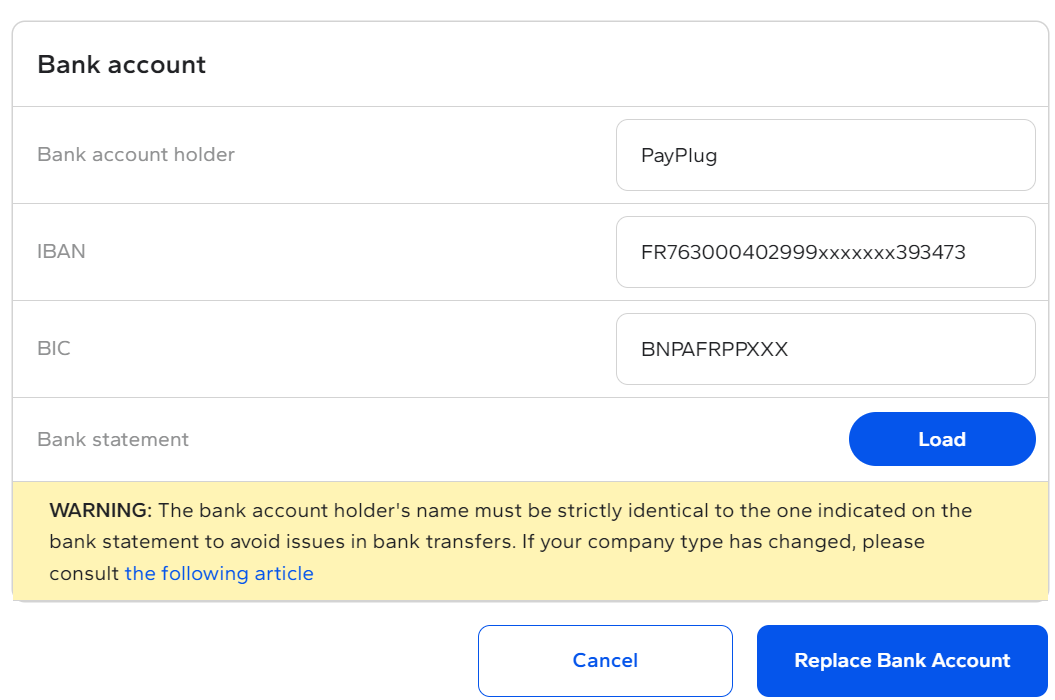Screen dimensions: 1055x700
Task: Click the white Bank account header bar
Action: [530, 65]
